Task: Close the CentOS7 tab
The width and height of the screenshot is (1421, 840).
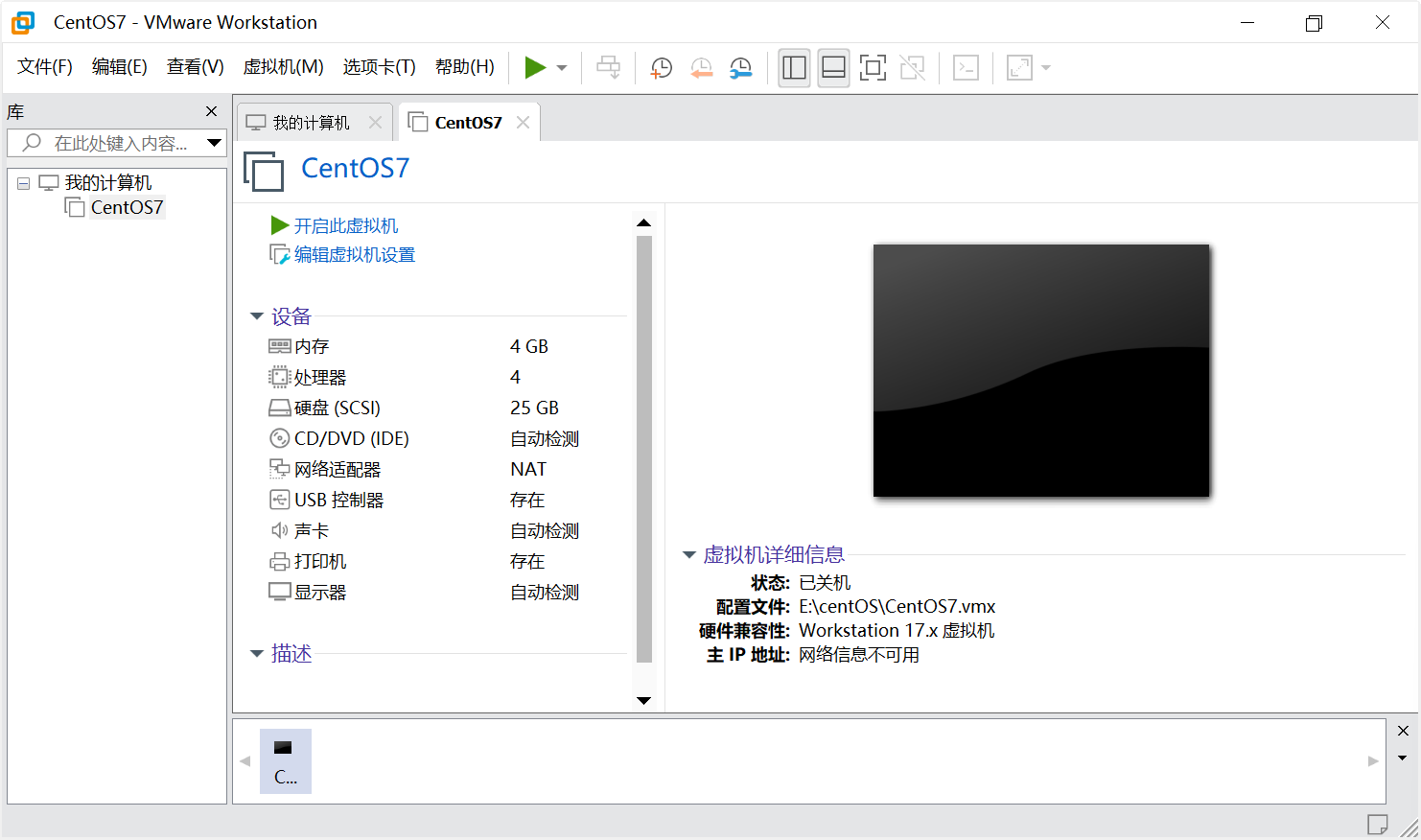Action: coord(523,122)
